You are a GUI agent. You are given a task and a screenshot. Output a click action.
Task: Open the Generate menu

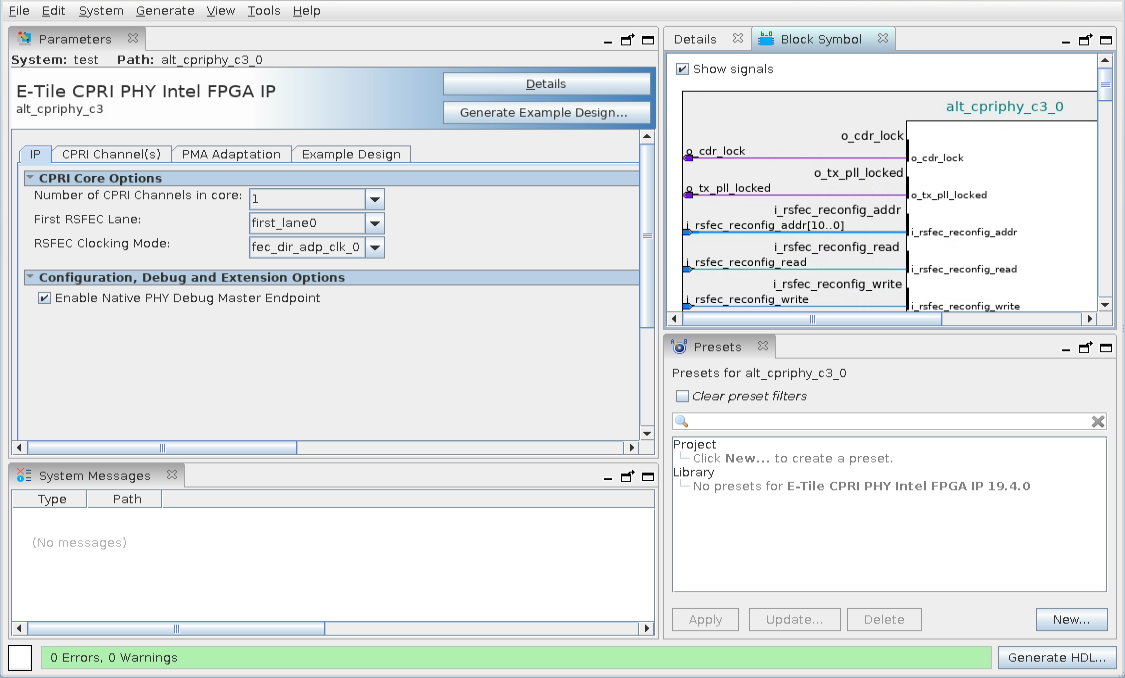[165, 11]
